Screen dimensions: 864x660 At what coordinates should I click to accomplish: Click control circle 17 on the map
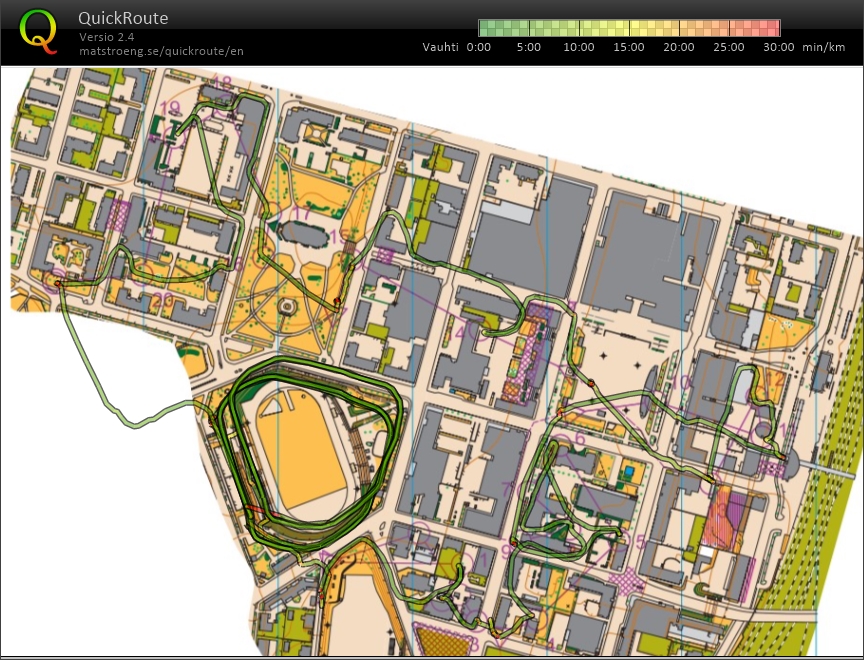pos(301,213)
